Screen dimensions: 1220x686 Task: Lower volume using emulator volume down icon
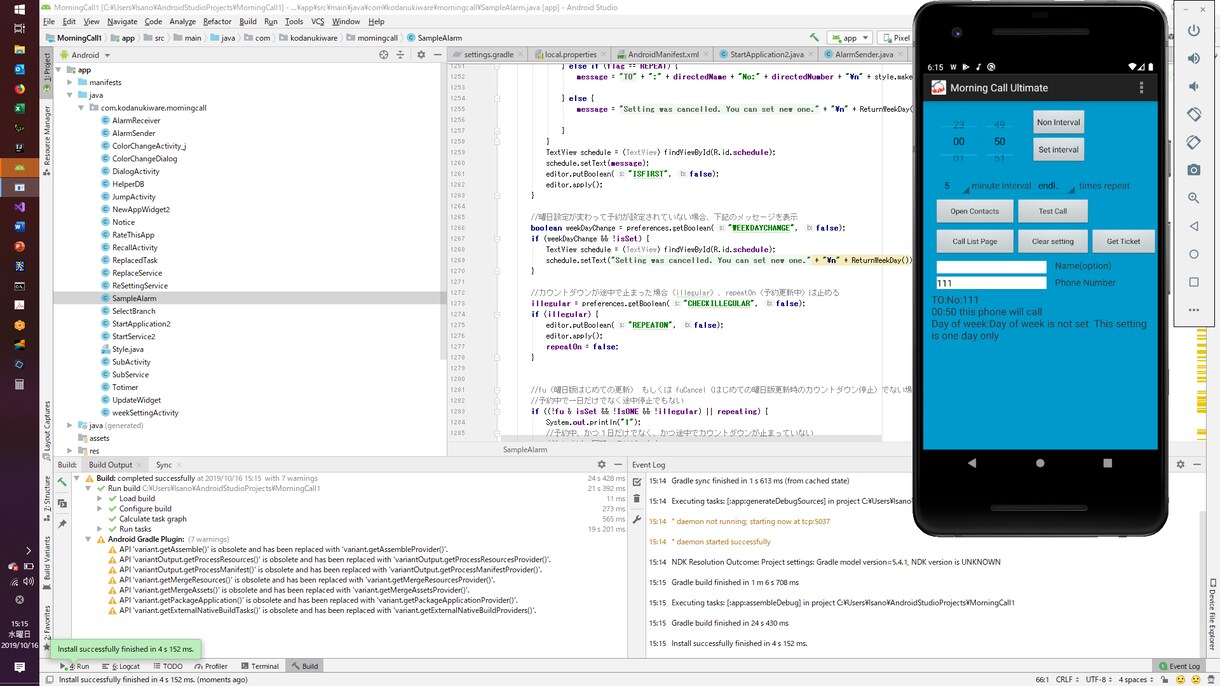pos(1193,86)
